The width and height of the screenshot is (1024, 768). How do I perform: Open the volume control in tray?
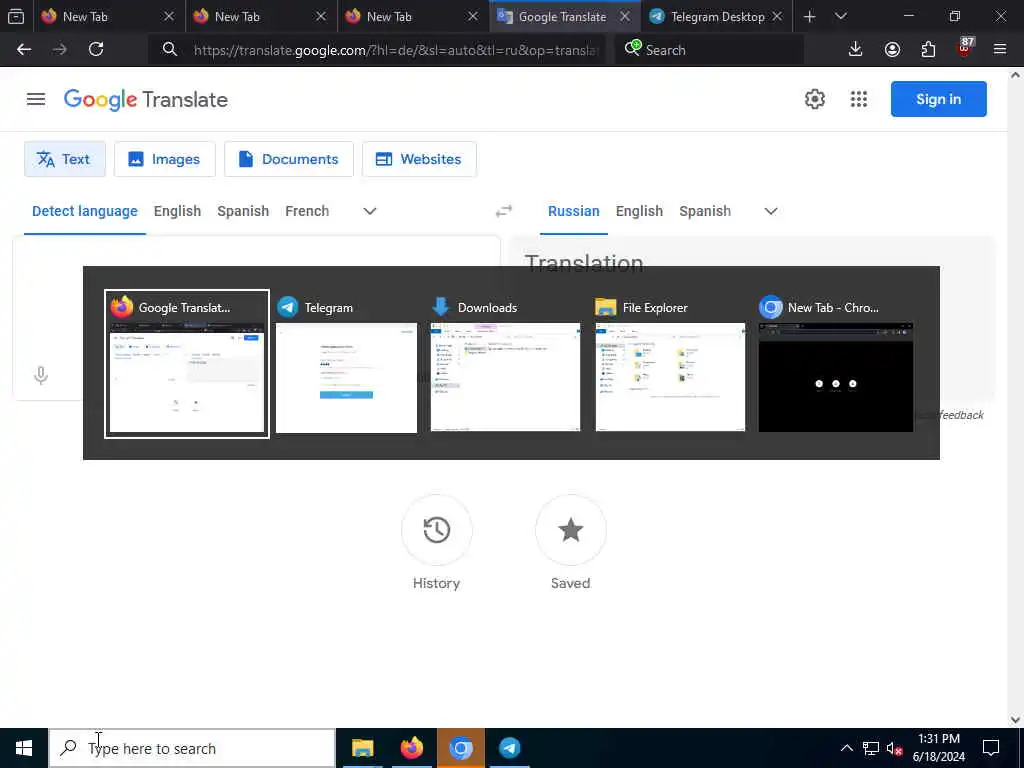point(895,748)
